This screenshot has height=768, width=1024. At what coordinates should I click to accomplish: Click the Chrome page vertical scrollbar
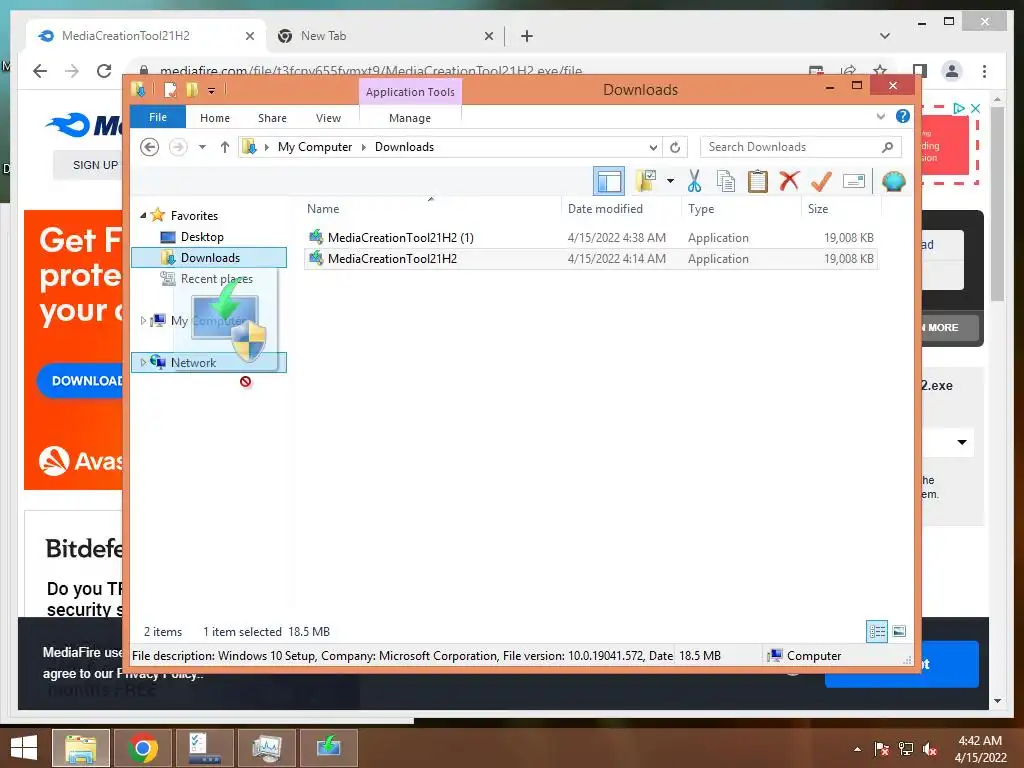point(997,202)
